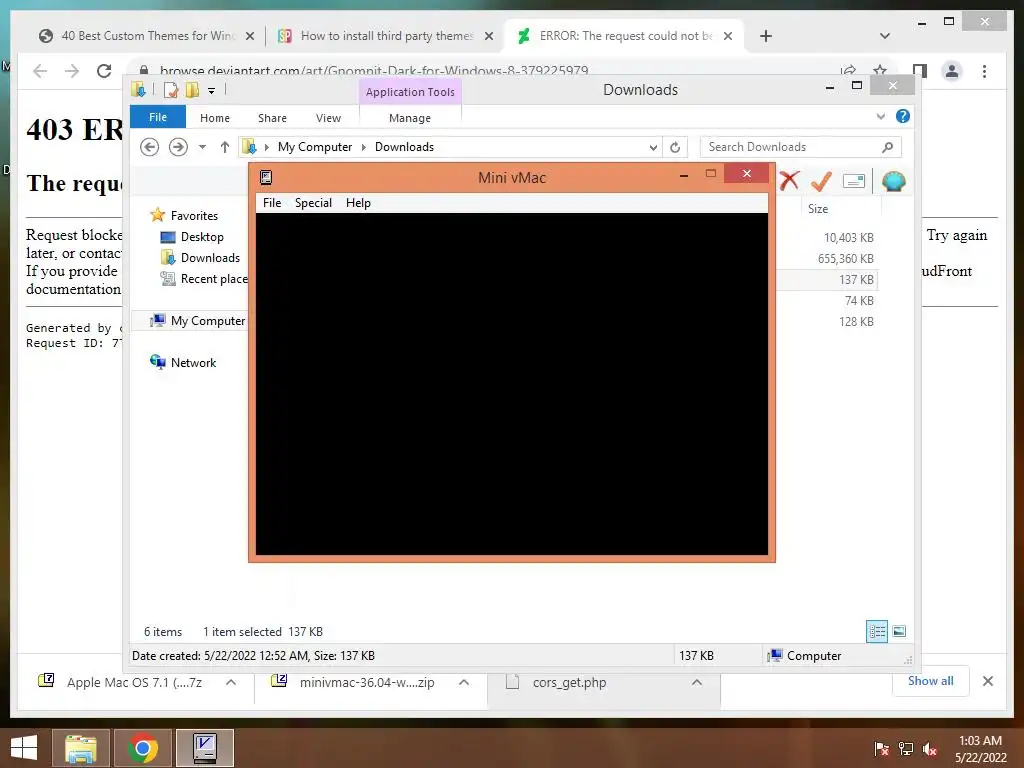Open options for Apple Mac OS 7.1 download
This screenshot has height=768, width=1024.
pos(231,682)
